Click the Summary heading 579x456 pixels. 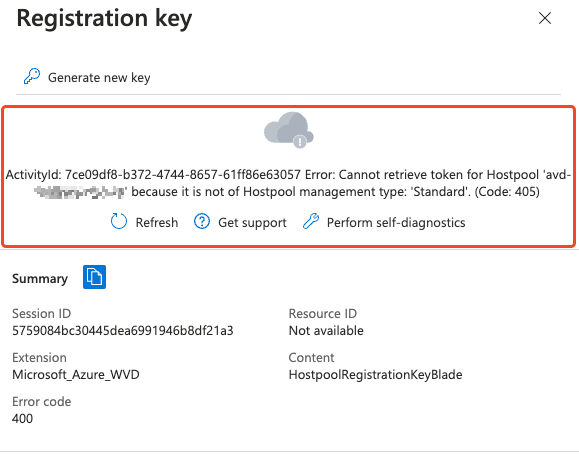(x=40, y=278)
